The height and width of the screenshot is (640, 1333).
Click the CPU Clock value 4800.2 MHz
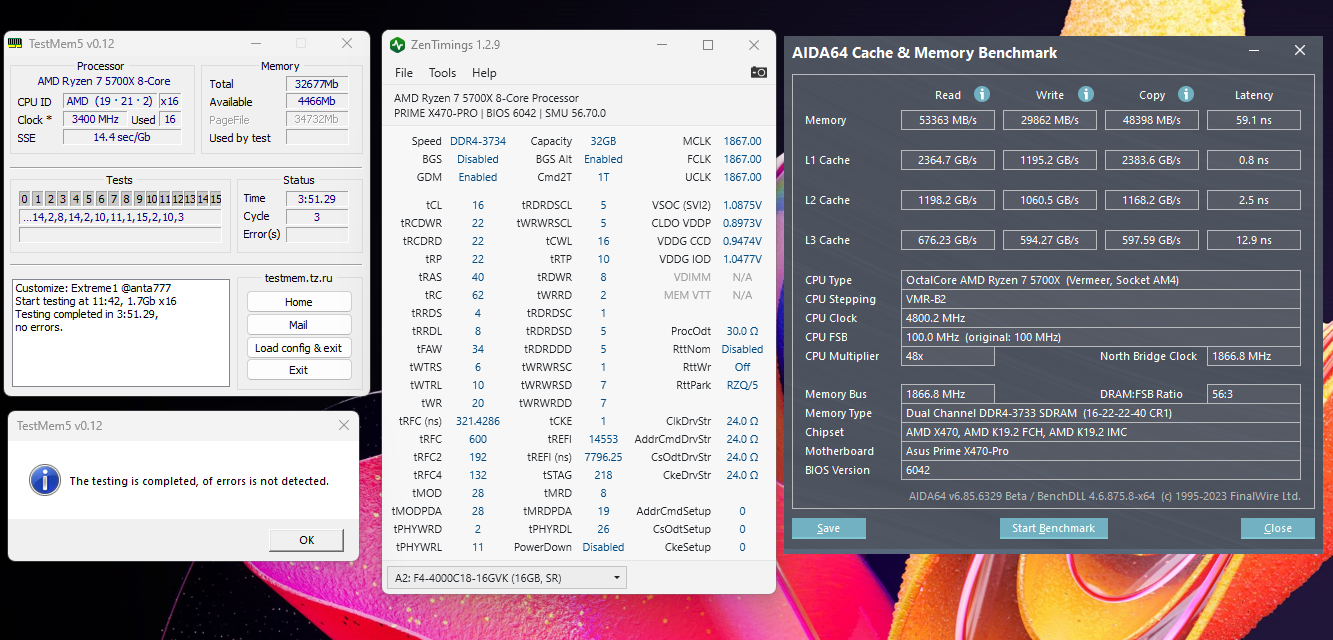coord(1101,318)
